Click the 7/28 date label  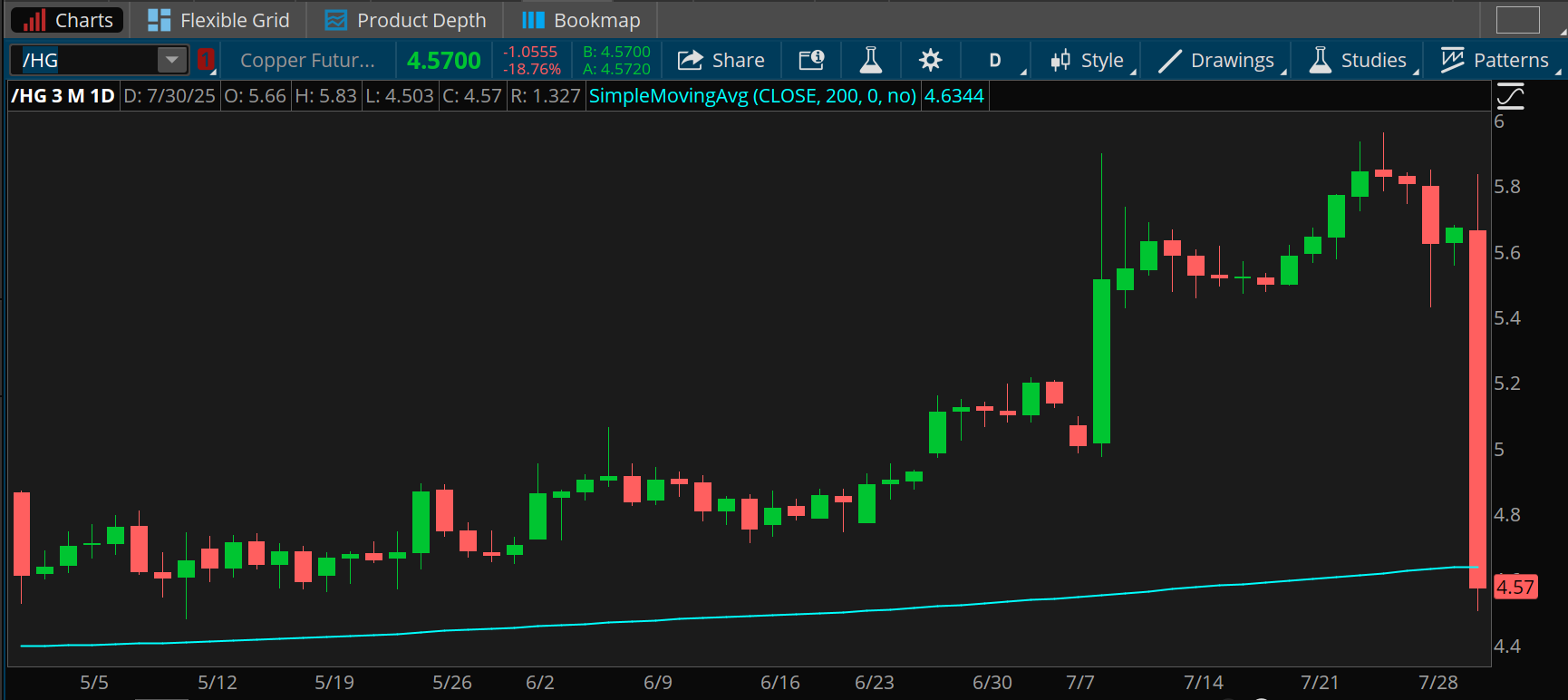tap(1438, 683)
